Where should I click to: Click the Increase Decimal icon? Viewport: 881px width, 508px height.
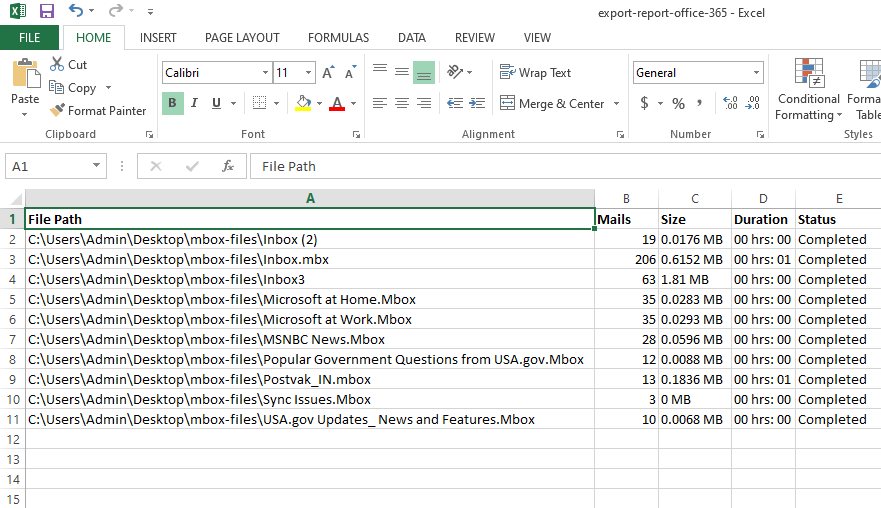[730, 103]
